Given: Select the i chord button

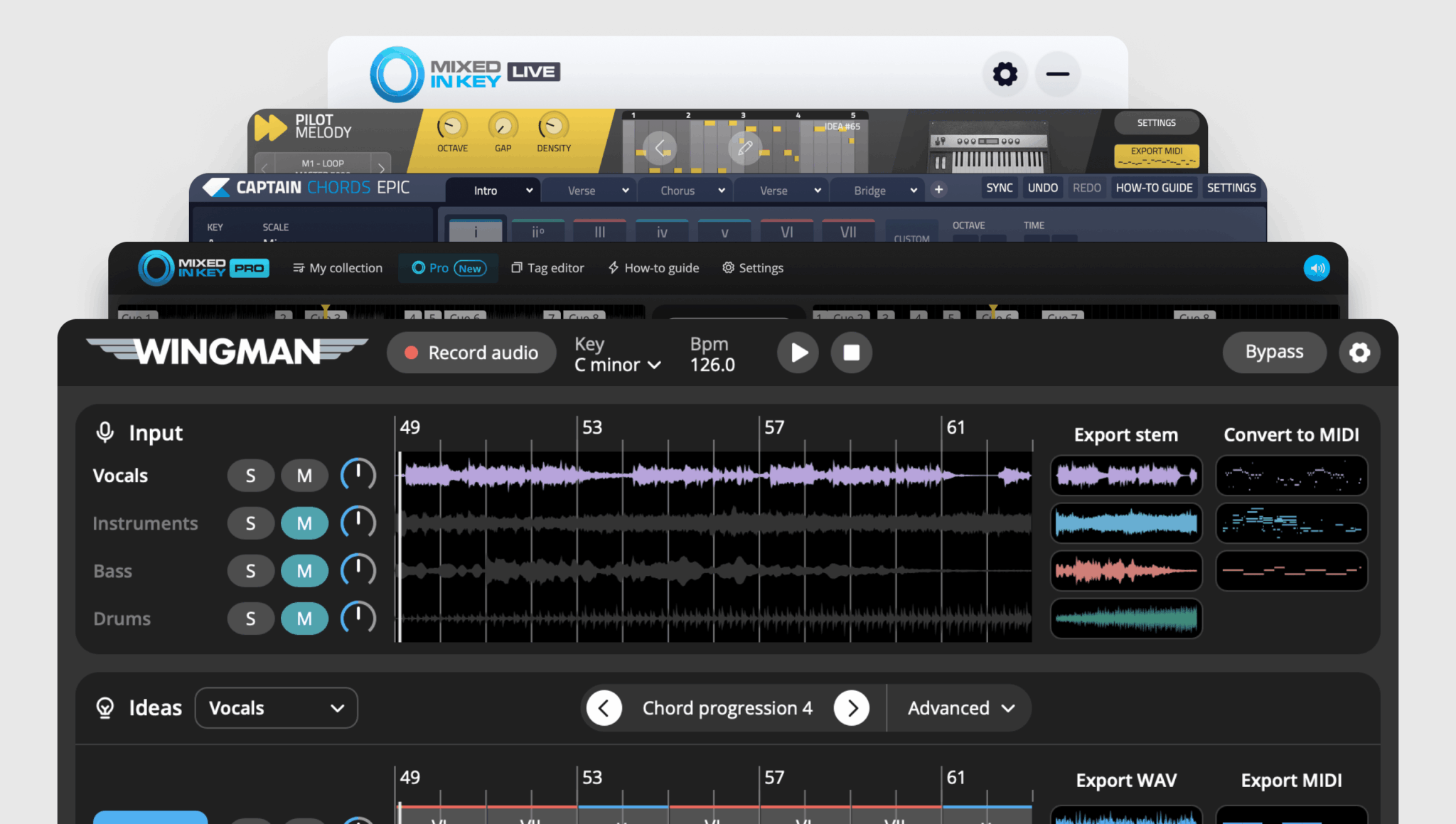Looking at the screenshot, I should 476,232.
